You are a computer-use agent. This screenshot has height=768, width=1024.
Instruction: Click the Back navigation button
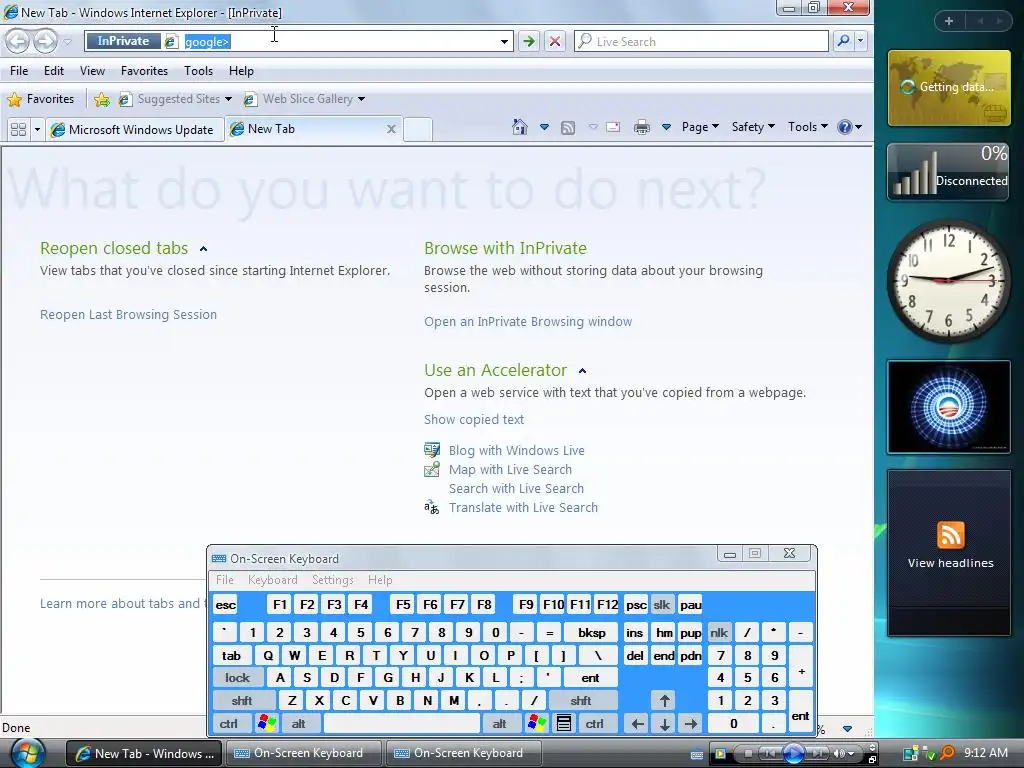coord(18,42)
